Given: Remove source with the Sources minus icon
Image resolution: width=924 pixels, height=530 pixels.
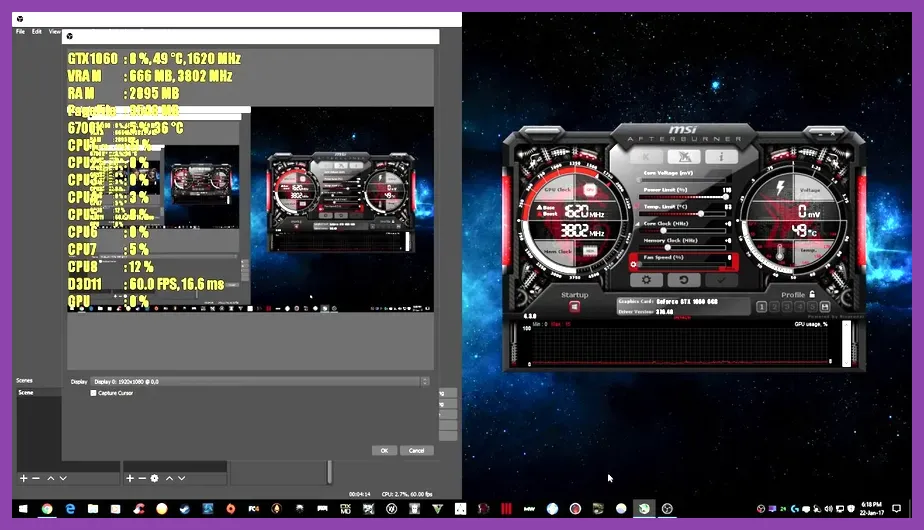Looking at the screenshot, I should (x=142, y=478).
